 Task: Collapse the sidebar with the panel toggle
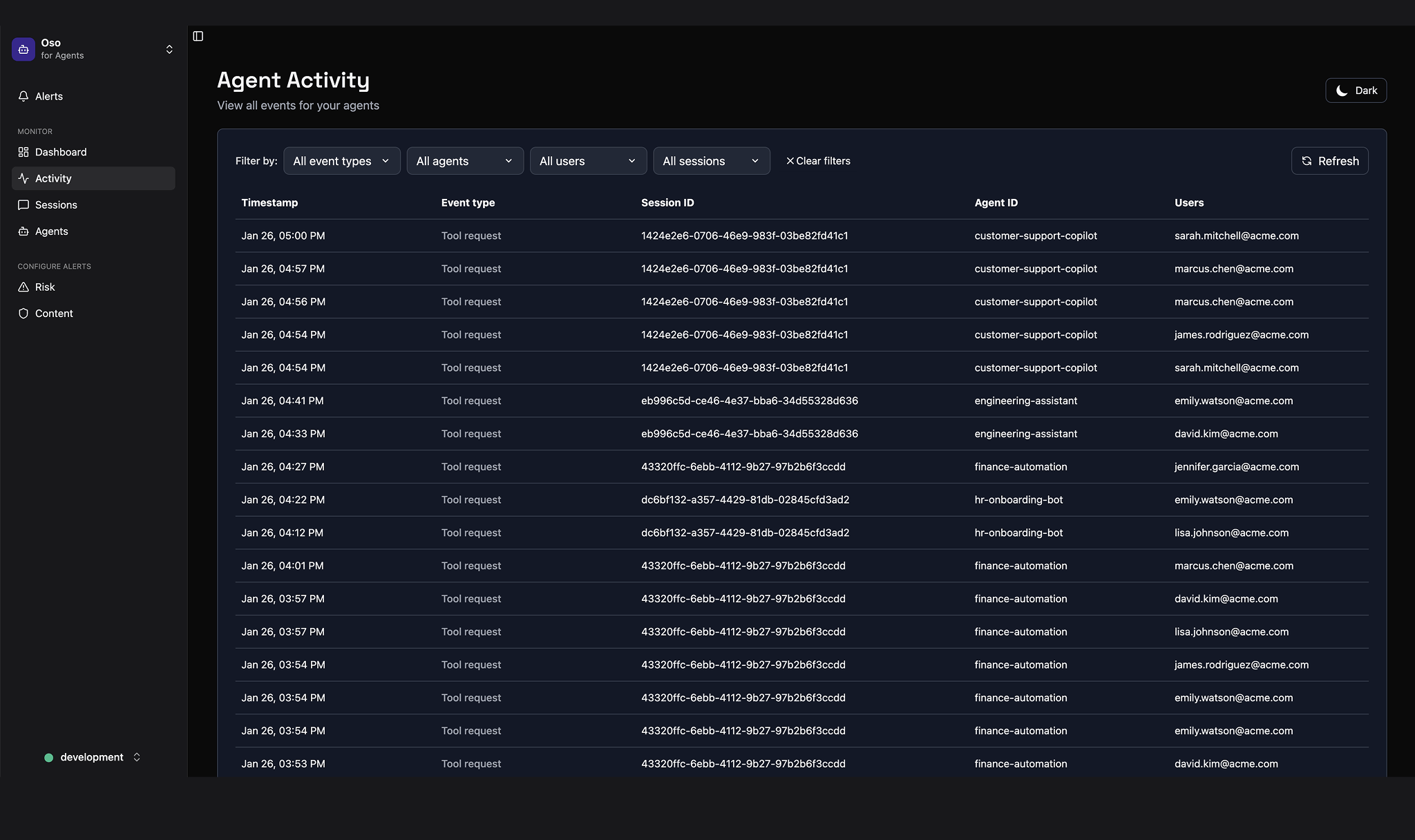click(198, 36)
